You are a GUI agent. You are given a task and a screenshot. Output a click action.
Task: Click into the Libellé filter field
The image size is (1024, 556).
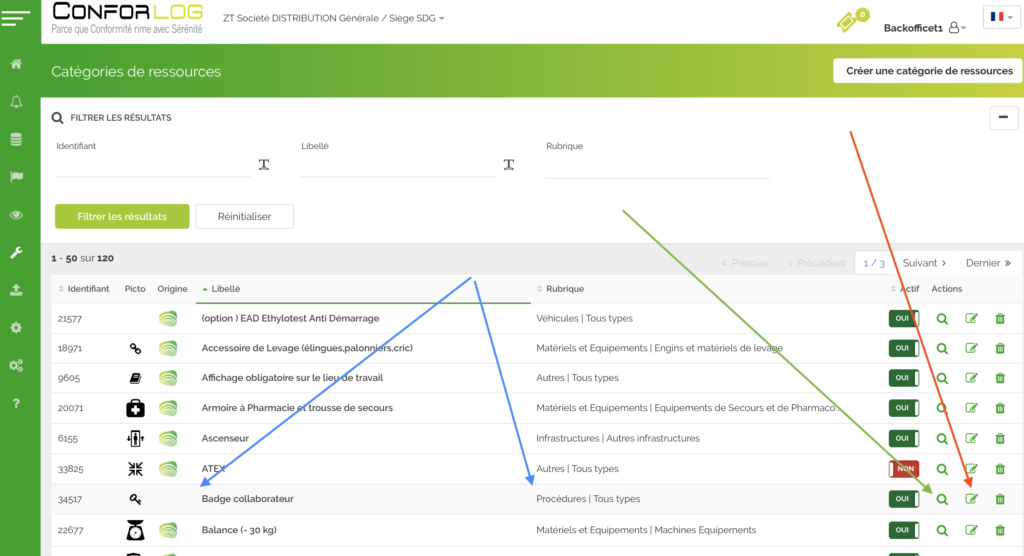click(x=397, y=166)
